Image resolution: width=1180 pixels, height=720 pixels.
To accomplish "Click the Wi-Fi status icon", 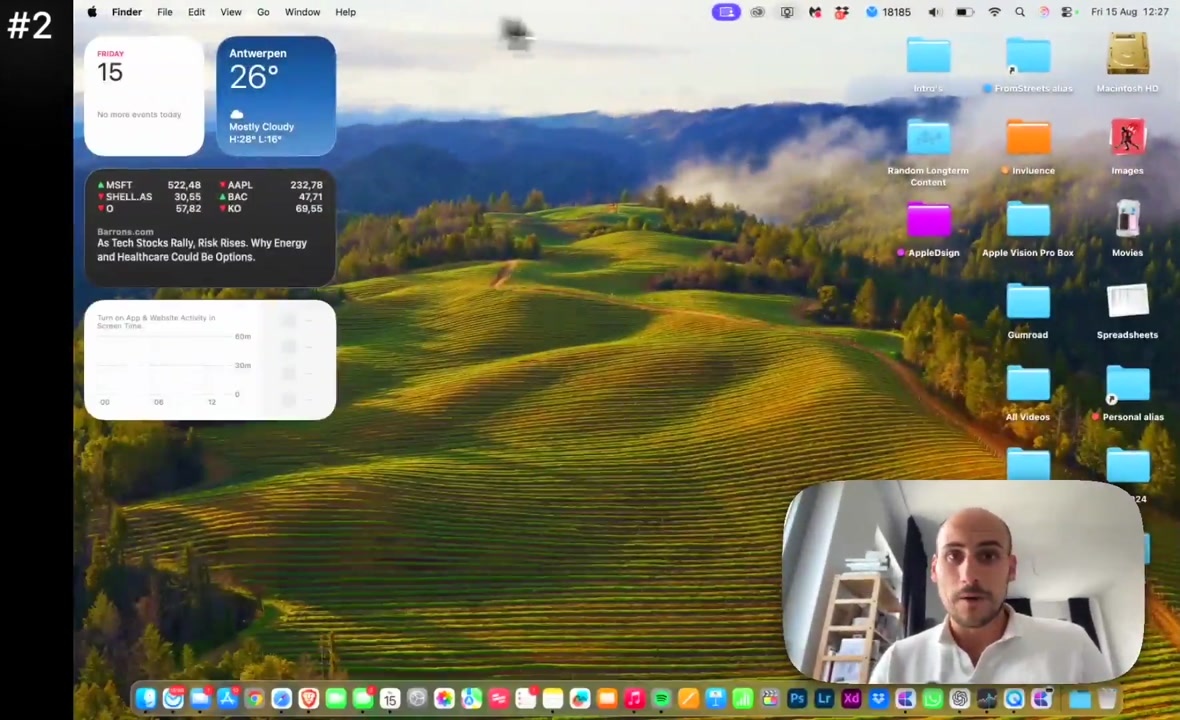I will click(994, 12).
